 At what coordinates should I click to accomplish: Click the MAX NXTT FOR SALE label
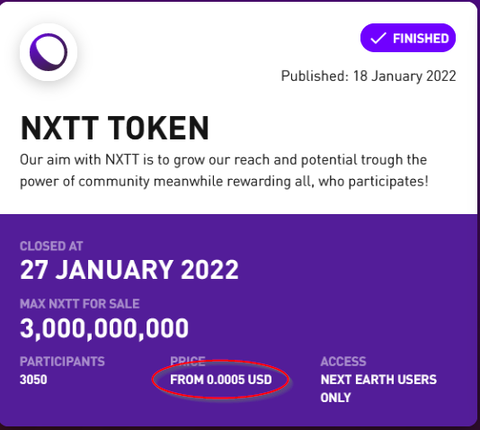point(80,304)
